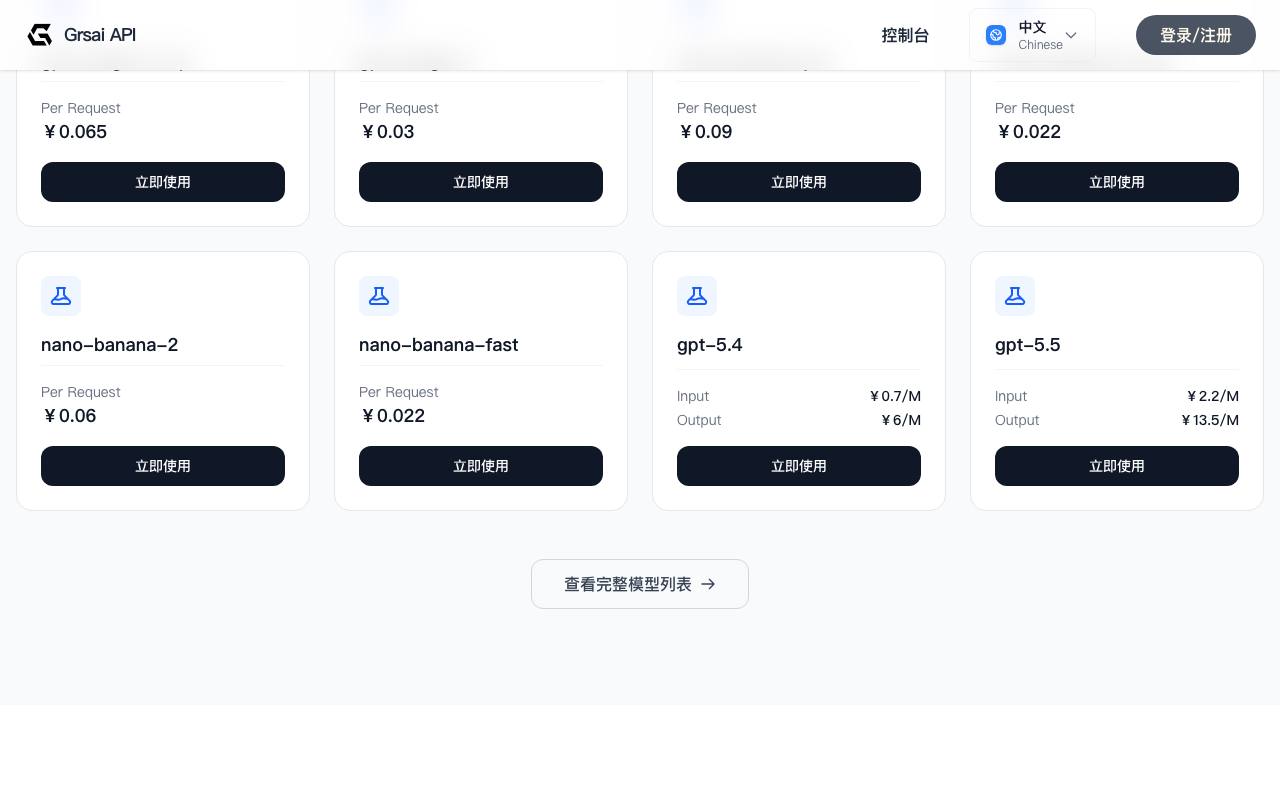Screen dimensions: 1280x800
Task: Select the gpt-5.5 model name
Action: point(1028,345)
